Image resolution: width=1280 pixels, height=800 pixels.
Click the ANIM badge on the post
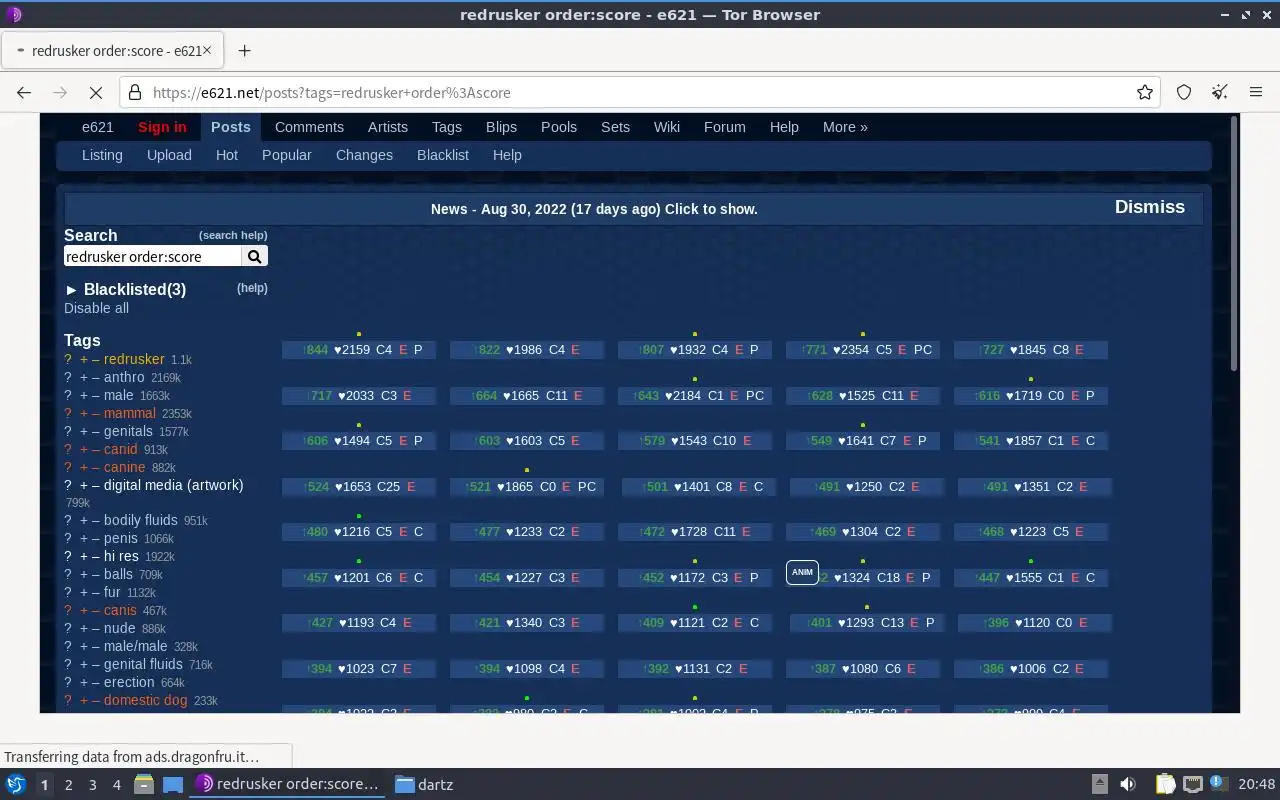click(802, 572)
